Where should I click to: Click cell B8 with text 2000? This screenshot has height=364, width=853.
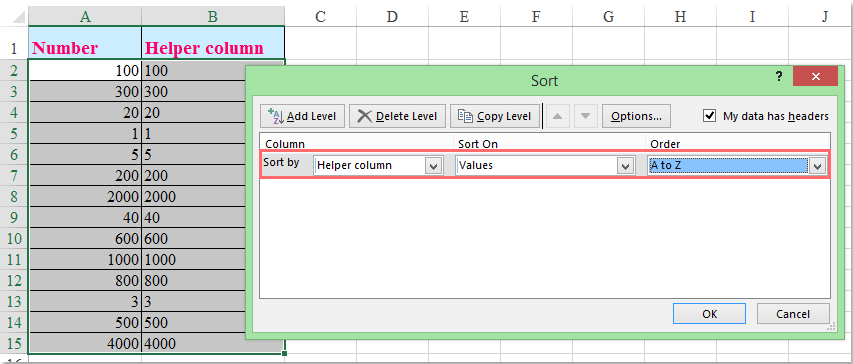(x=194, y=197)
